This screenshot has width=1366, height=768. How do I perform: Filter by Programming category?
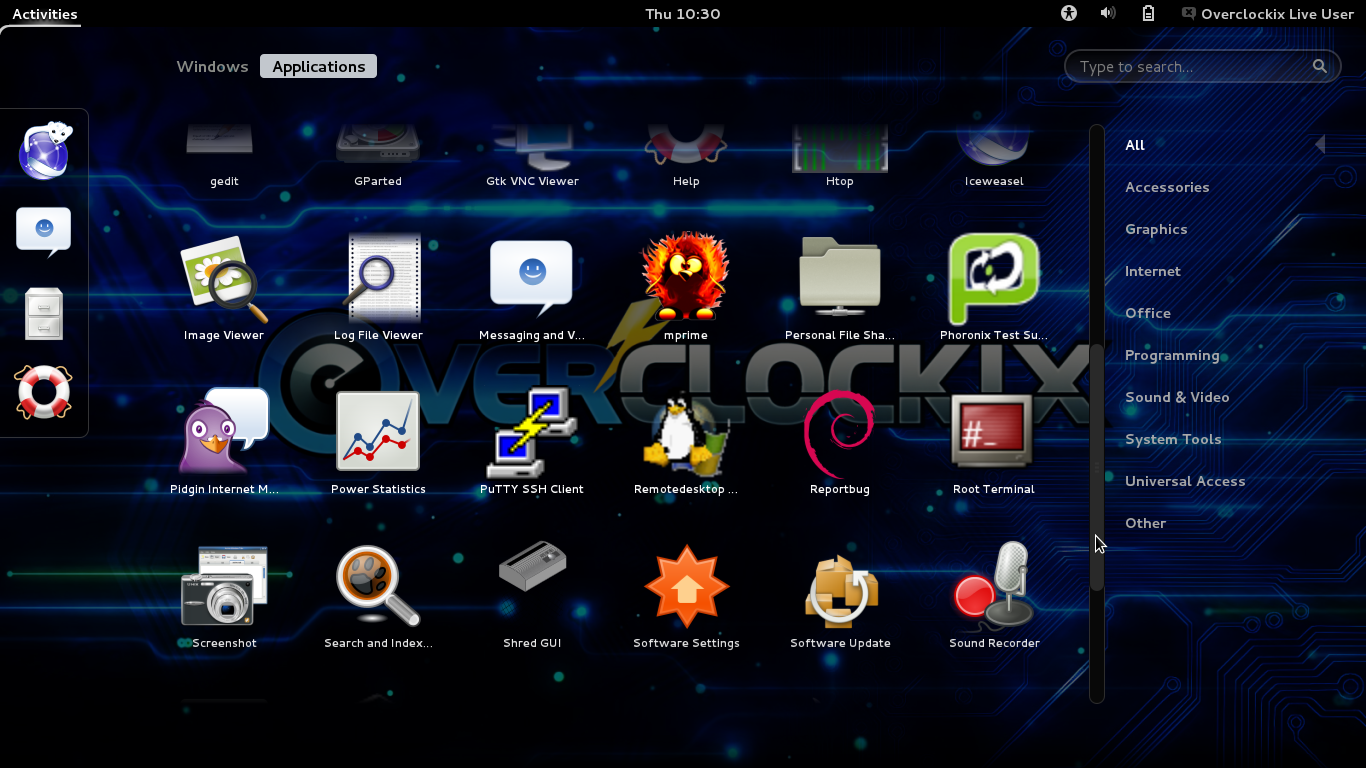(1172, 355)
